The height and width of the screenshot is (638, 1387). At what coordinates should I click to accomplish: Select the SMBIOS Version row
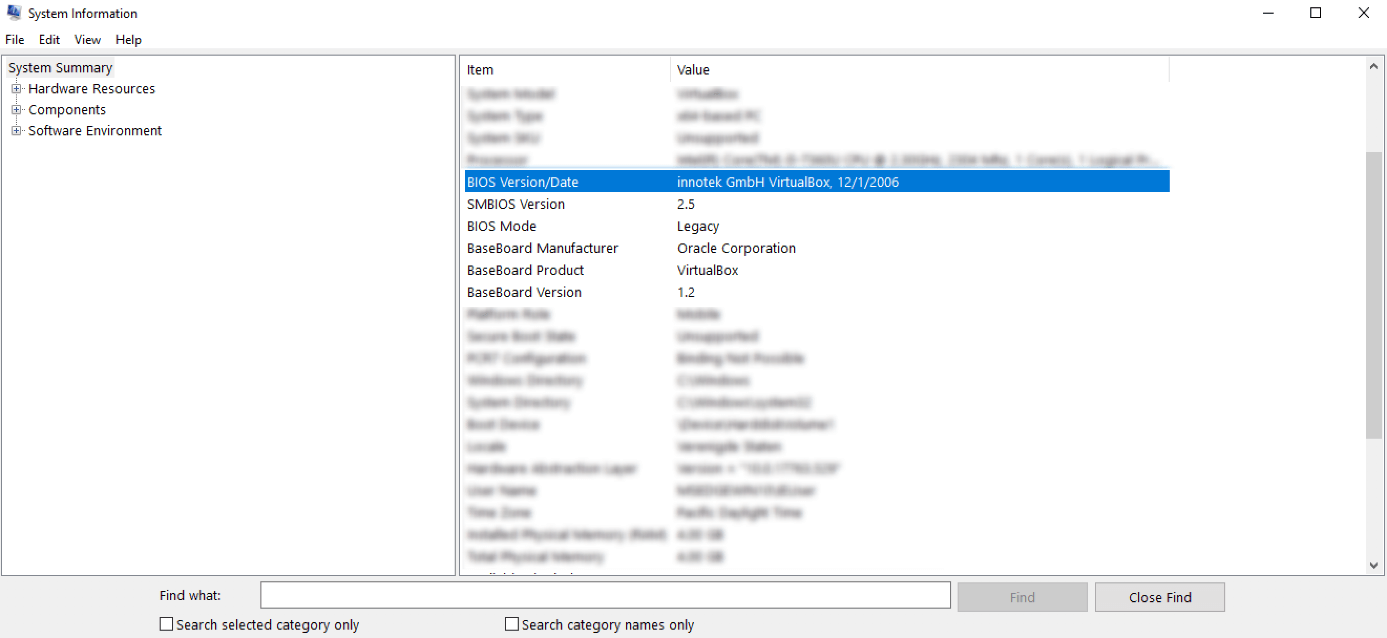tap(516, 204)
